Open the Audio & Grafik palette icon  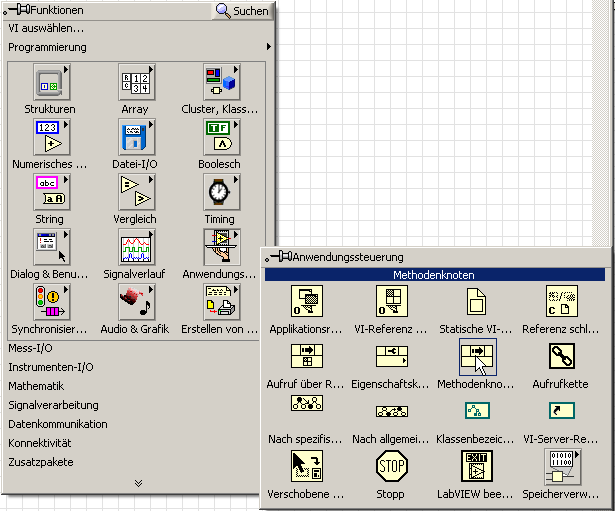136,302
